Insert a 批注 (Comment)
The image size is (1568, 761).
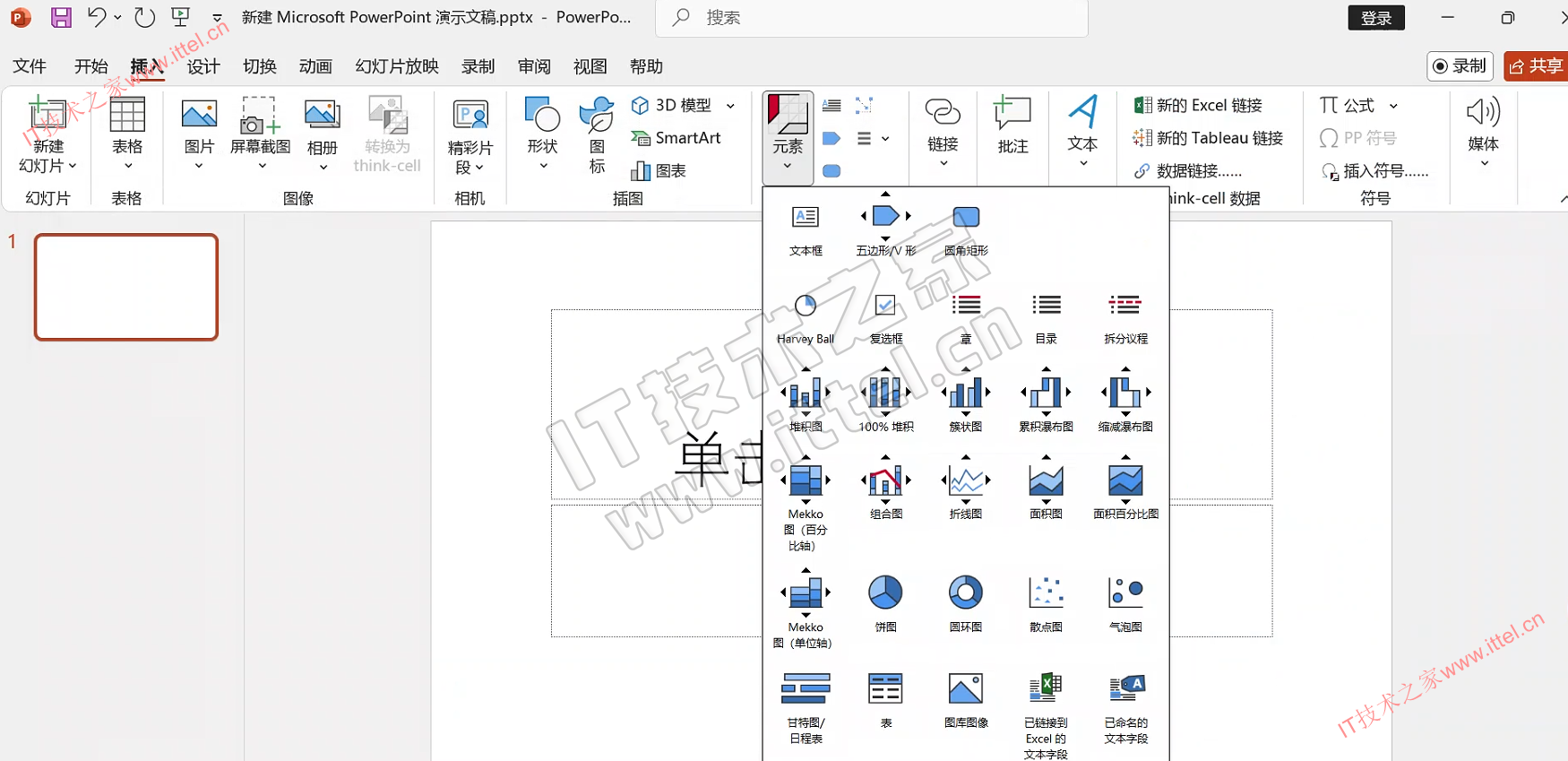pos(1012,126)
